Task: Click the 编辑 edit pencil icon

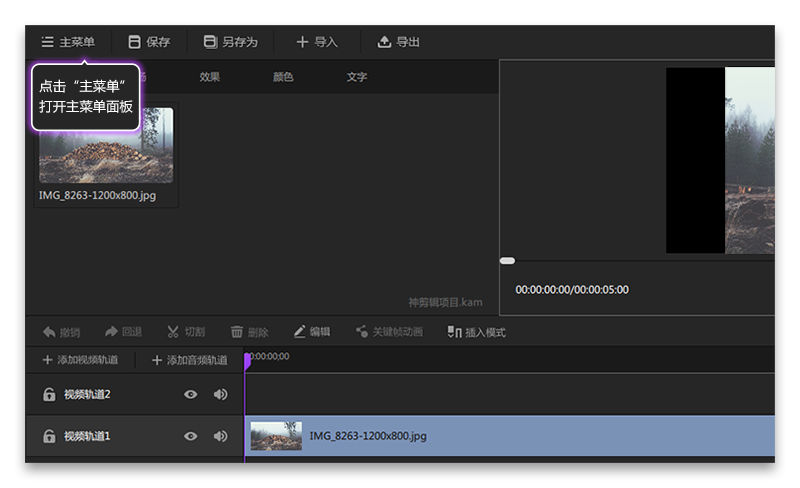Action: pos(299,332)
